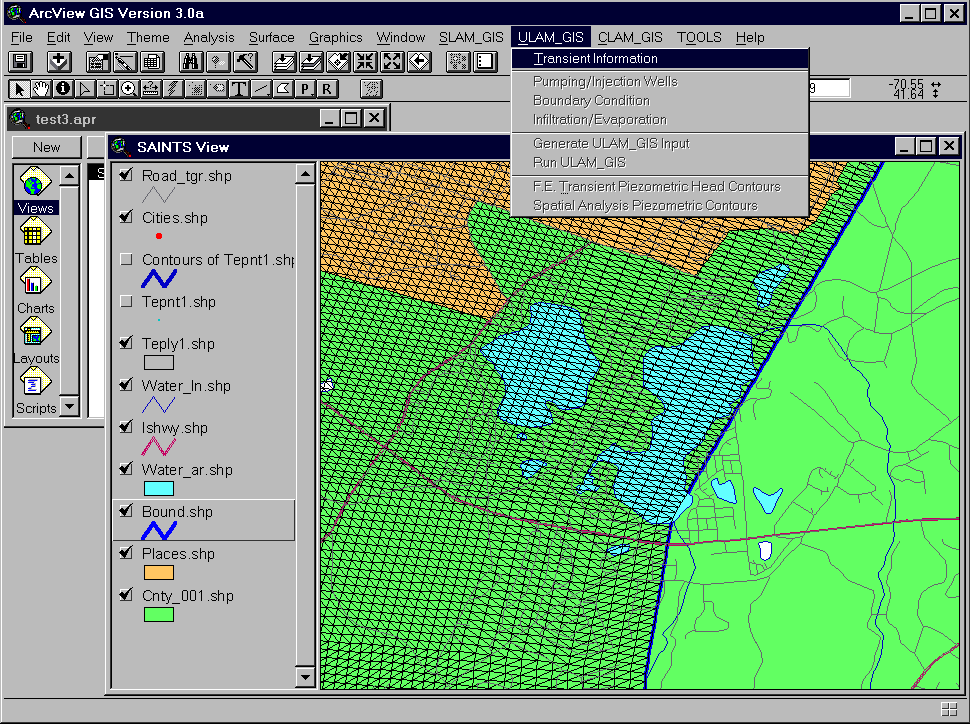
Task: Select the Vertex Edit tool
Action: 85,89
